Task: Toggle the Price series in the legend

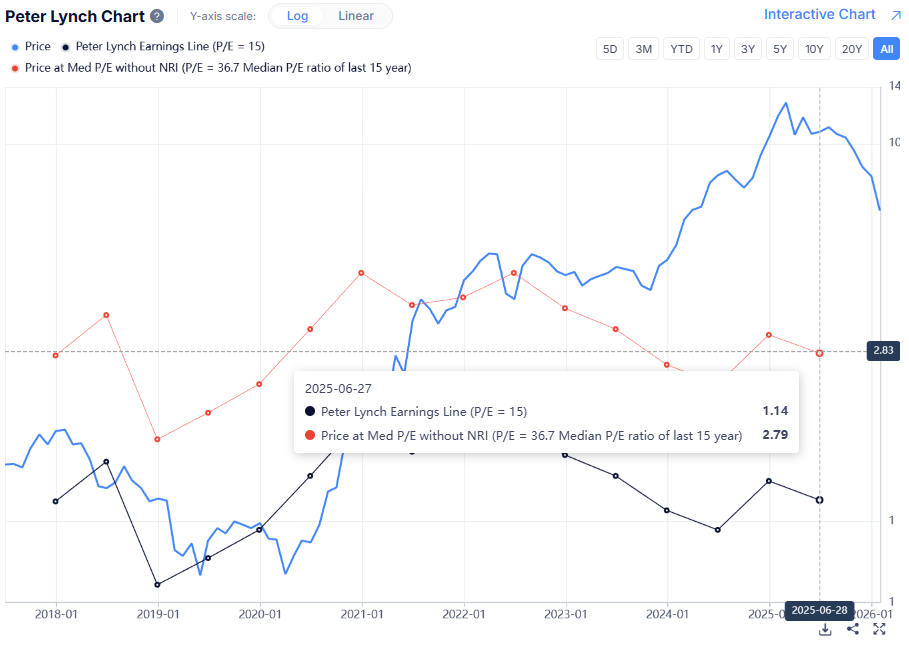Action: coord(31,47)
